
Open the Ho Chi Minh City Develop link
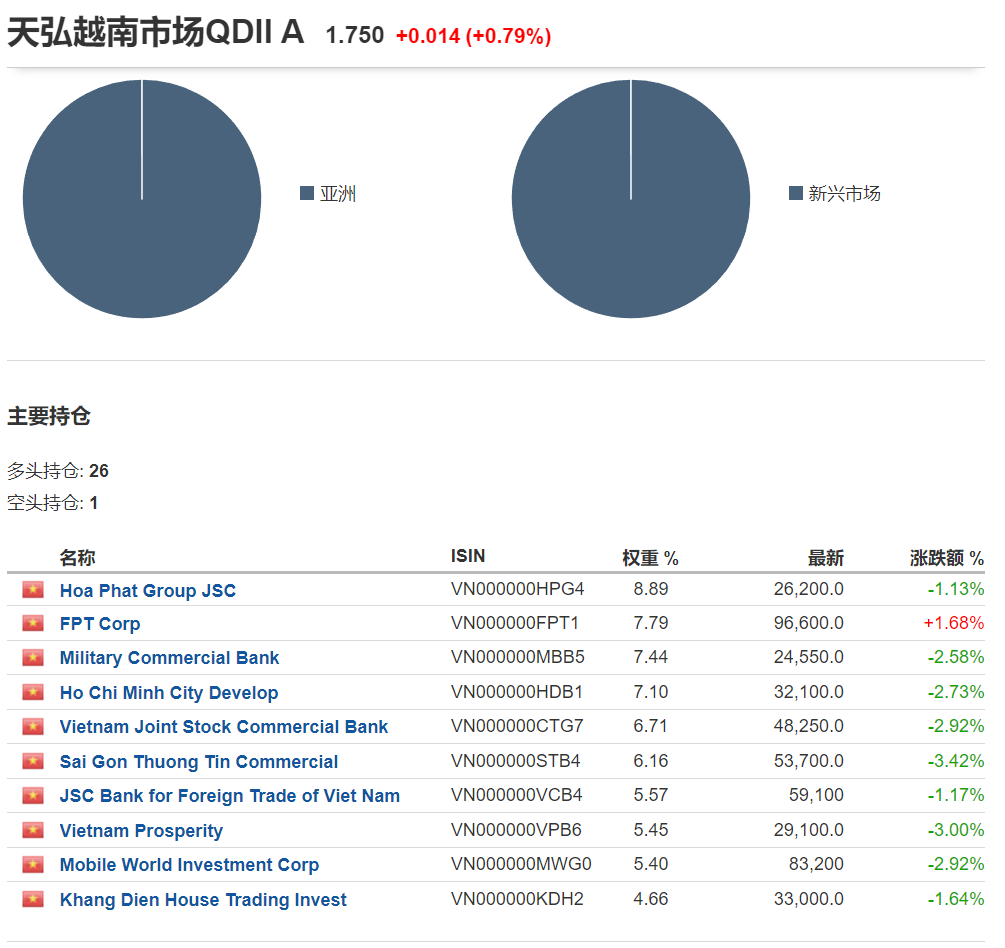pyautogui.click(x=169, y=693)
